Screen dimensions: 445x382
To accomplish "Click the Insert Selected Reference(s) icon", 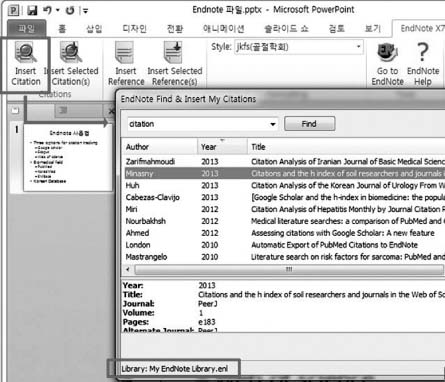I will [173, 52].
